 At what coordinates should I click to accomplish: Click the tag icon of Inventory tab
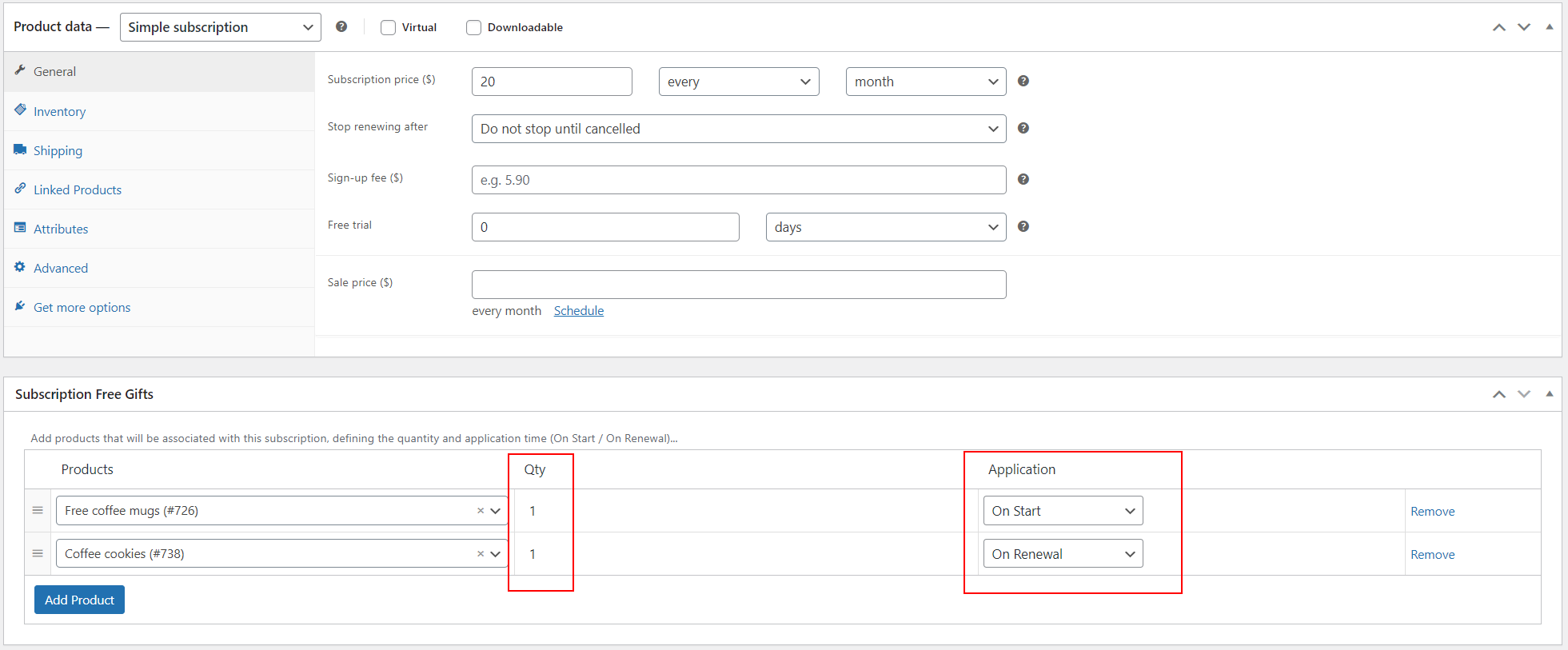point(20,110)
